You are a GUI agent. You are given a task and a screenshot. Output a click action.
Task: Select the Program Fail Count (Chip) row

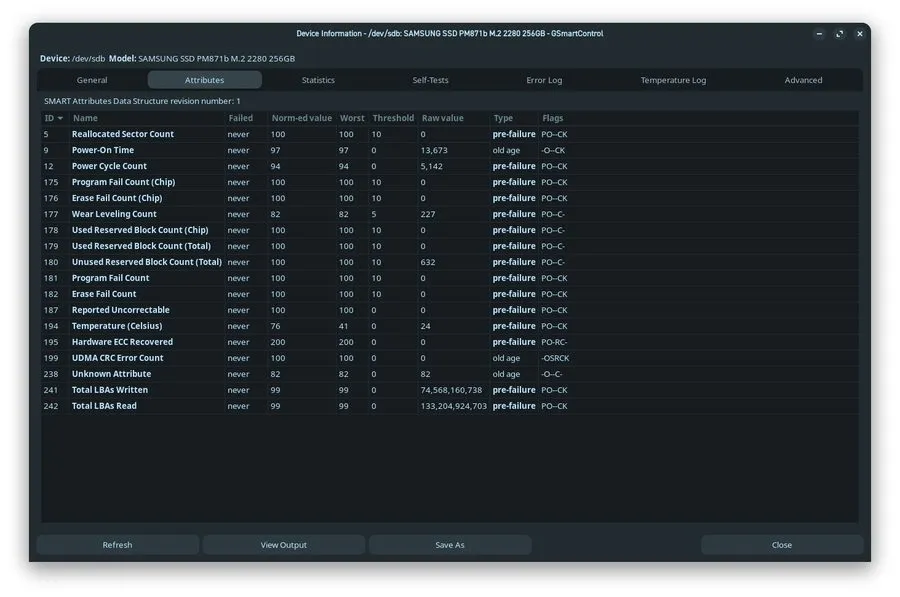click(450, 182)
